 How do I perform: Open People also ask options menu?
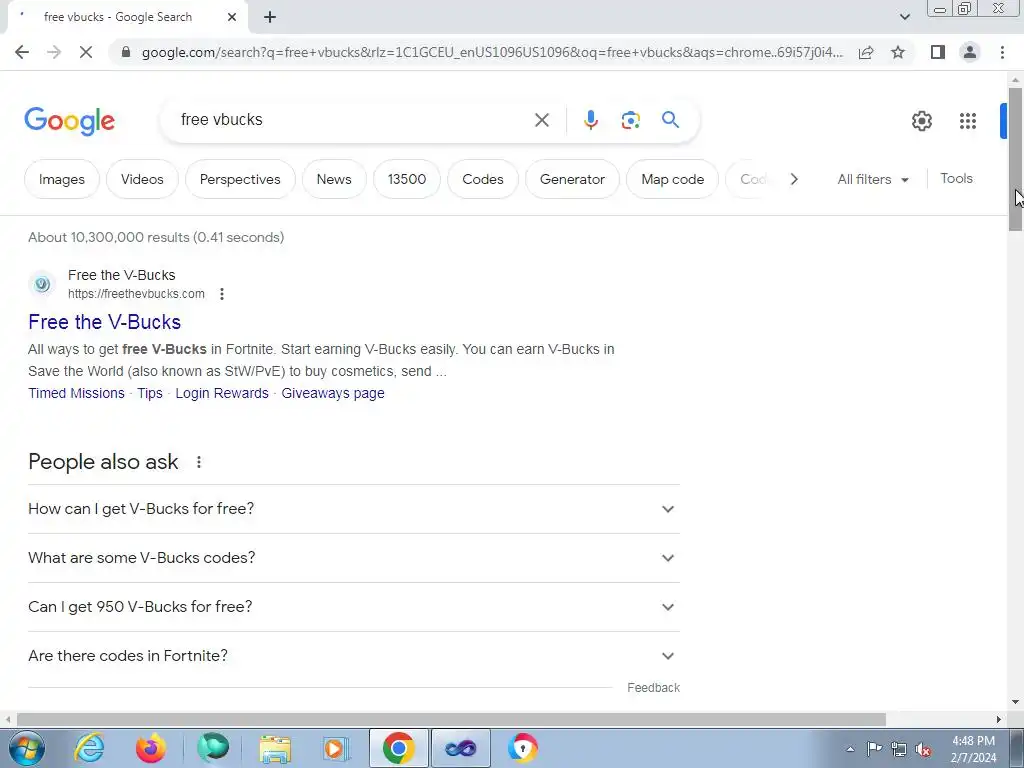(x=199, y=462)
